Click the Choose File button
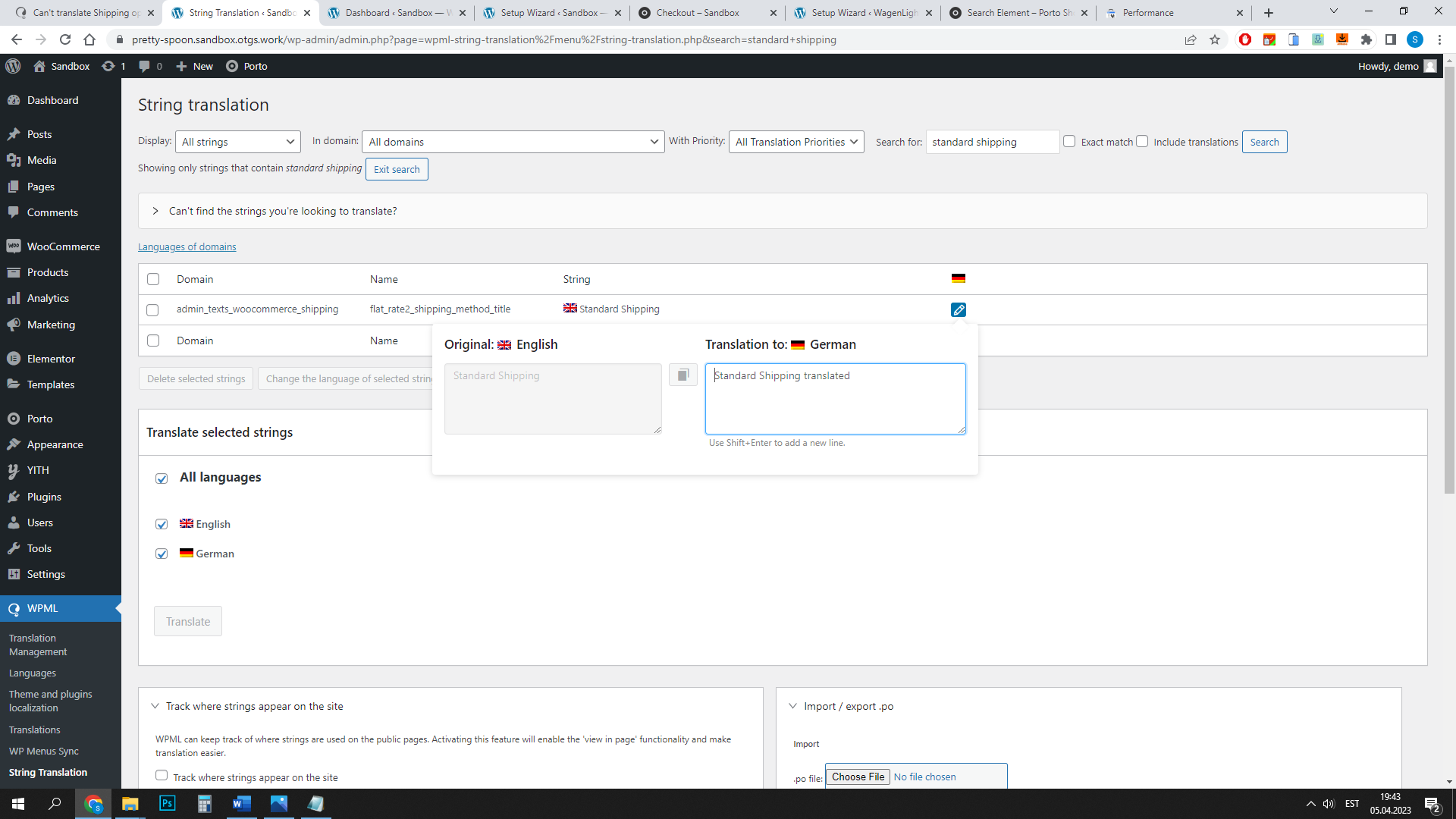The width and height of the screenshot is (1456, 819). pyautogui.click(x=858, y=777)
